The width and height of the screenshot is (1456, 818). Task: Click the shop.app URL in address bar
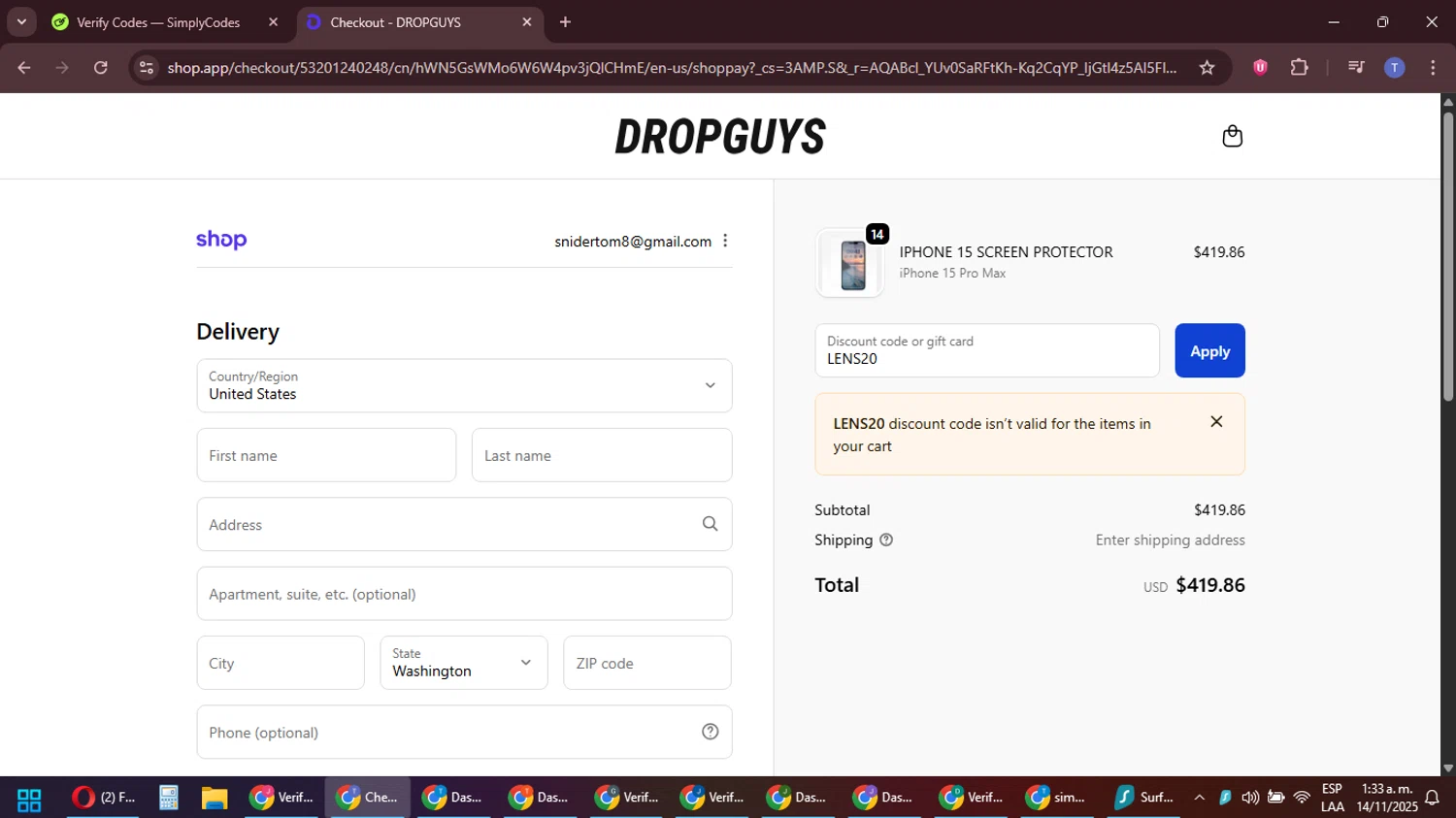[672, 67]
